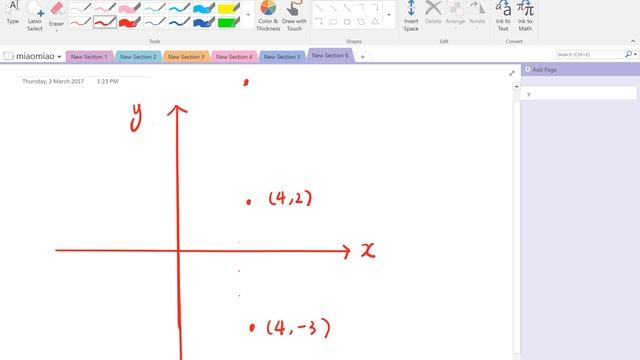Click into the Search box

[x=590, y=54]
